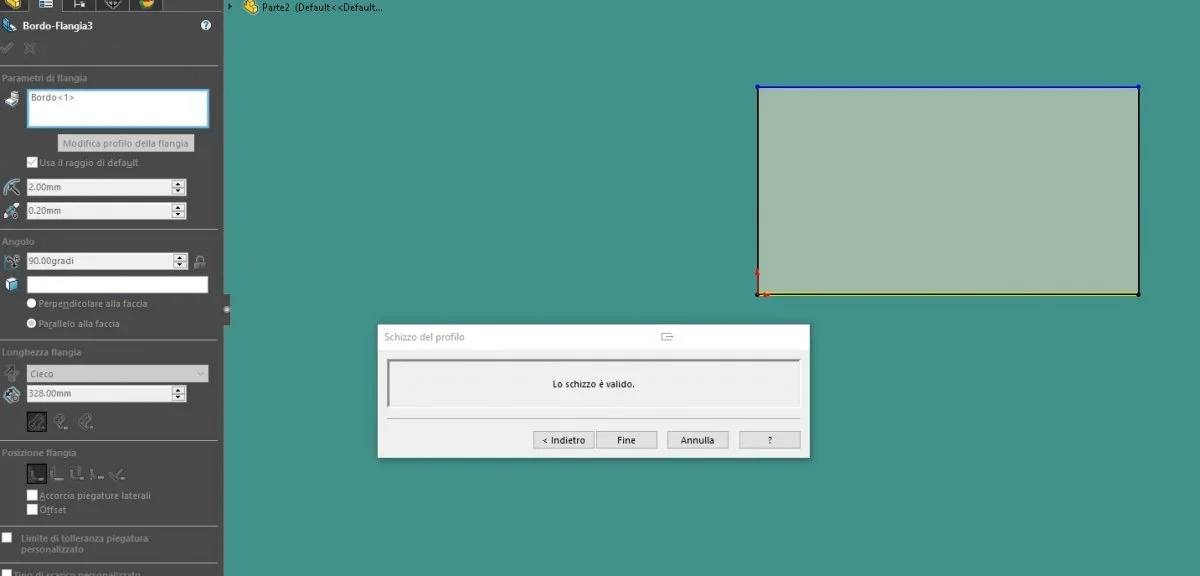Choose the fifth flange position icon

coord(118,474)
